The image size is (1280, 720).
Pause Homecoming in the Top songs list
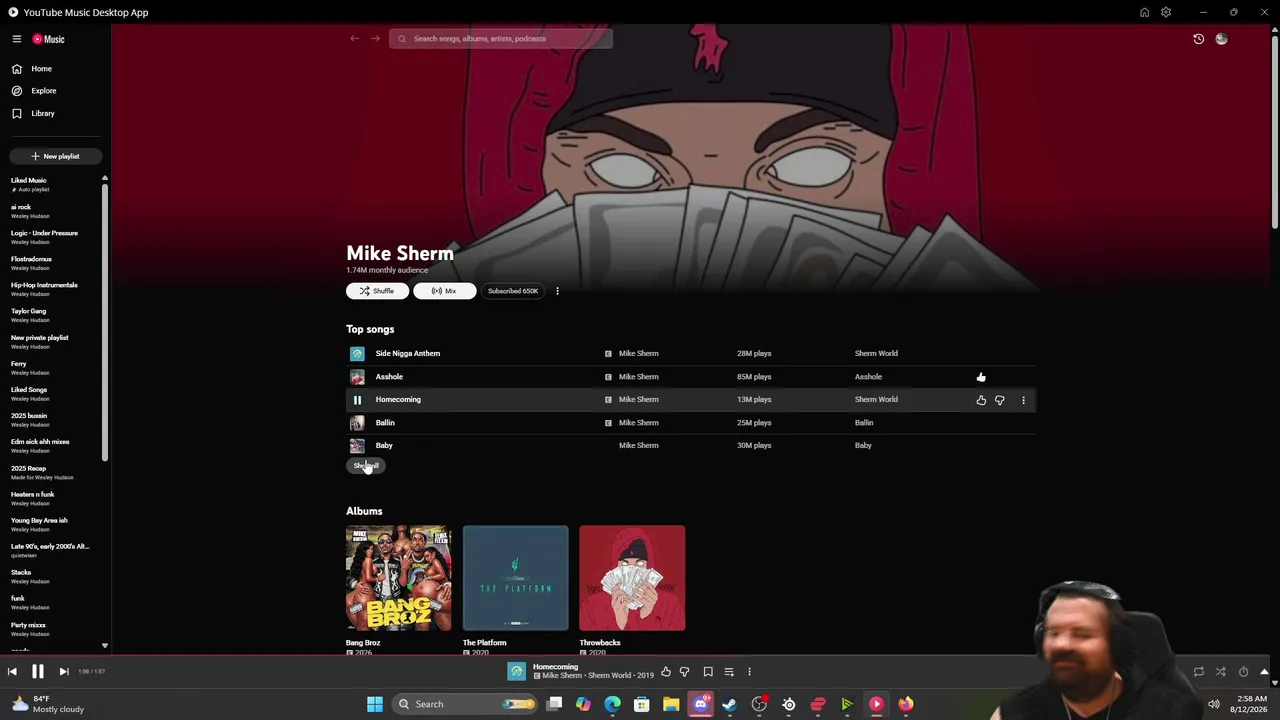pos(357,400)
